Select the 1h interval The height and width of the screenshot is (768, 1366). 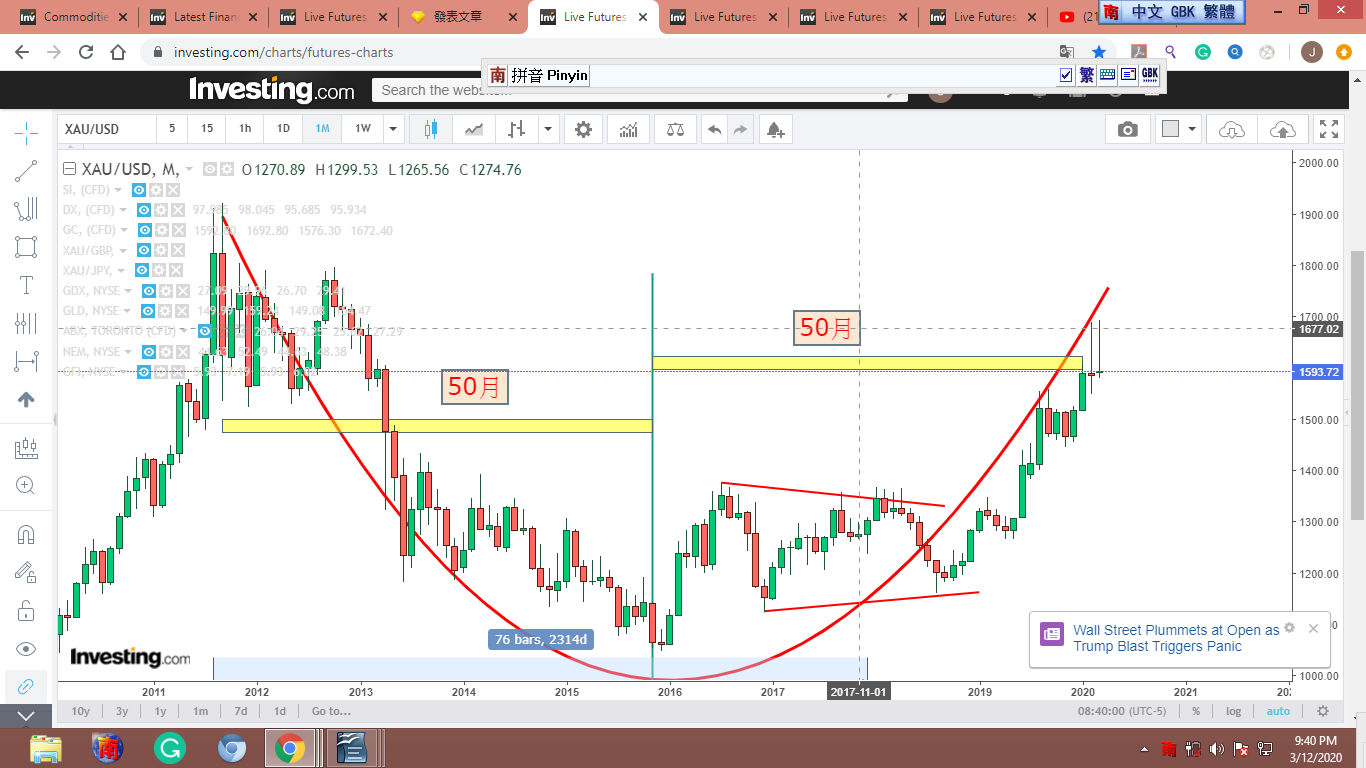click(x=245, y=129)
